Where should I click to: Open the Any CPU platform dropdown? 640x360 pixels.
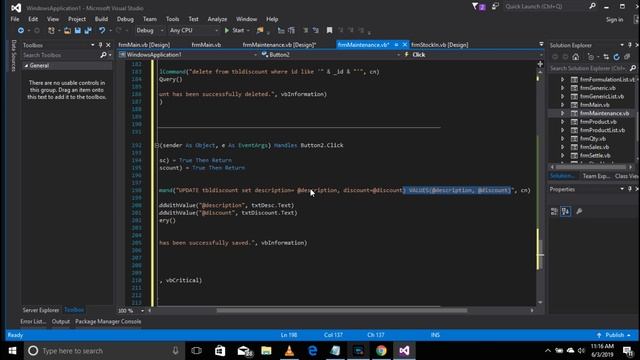[x=194, y=31]
